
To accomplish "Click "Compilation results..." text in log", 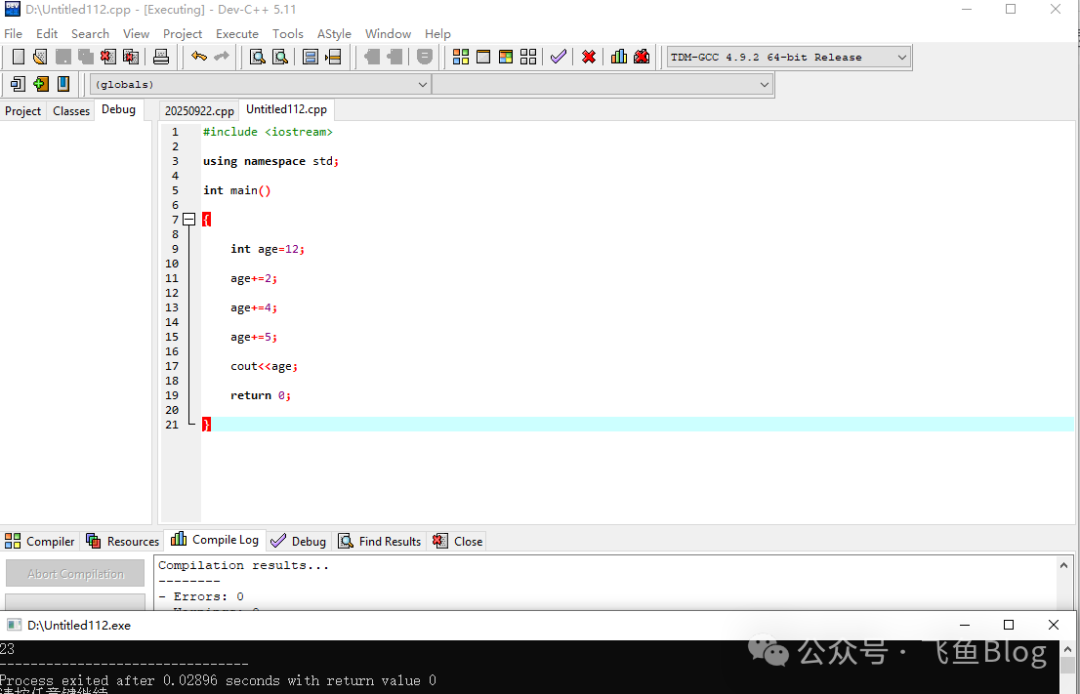I will pos(244,565).
